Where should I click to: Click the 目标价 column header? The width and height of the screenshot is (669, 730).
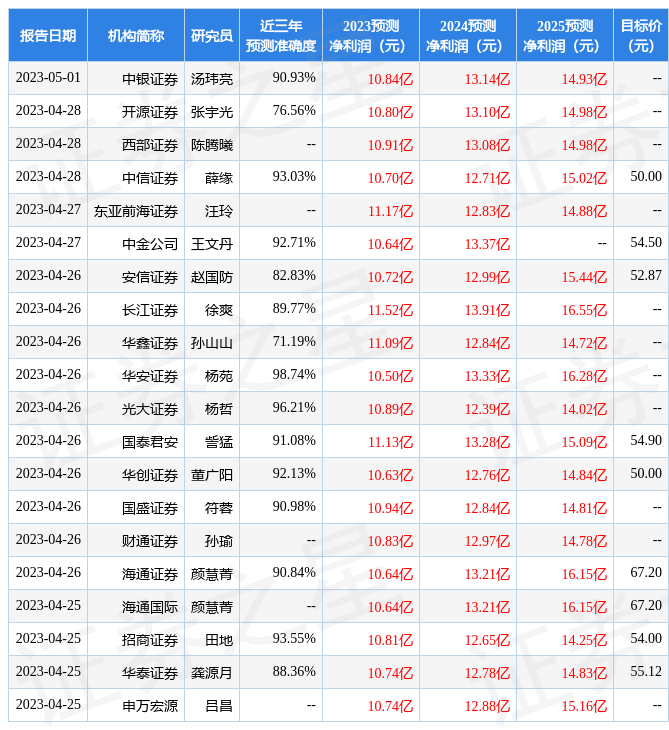coord(641,35)
